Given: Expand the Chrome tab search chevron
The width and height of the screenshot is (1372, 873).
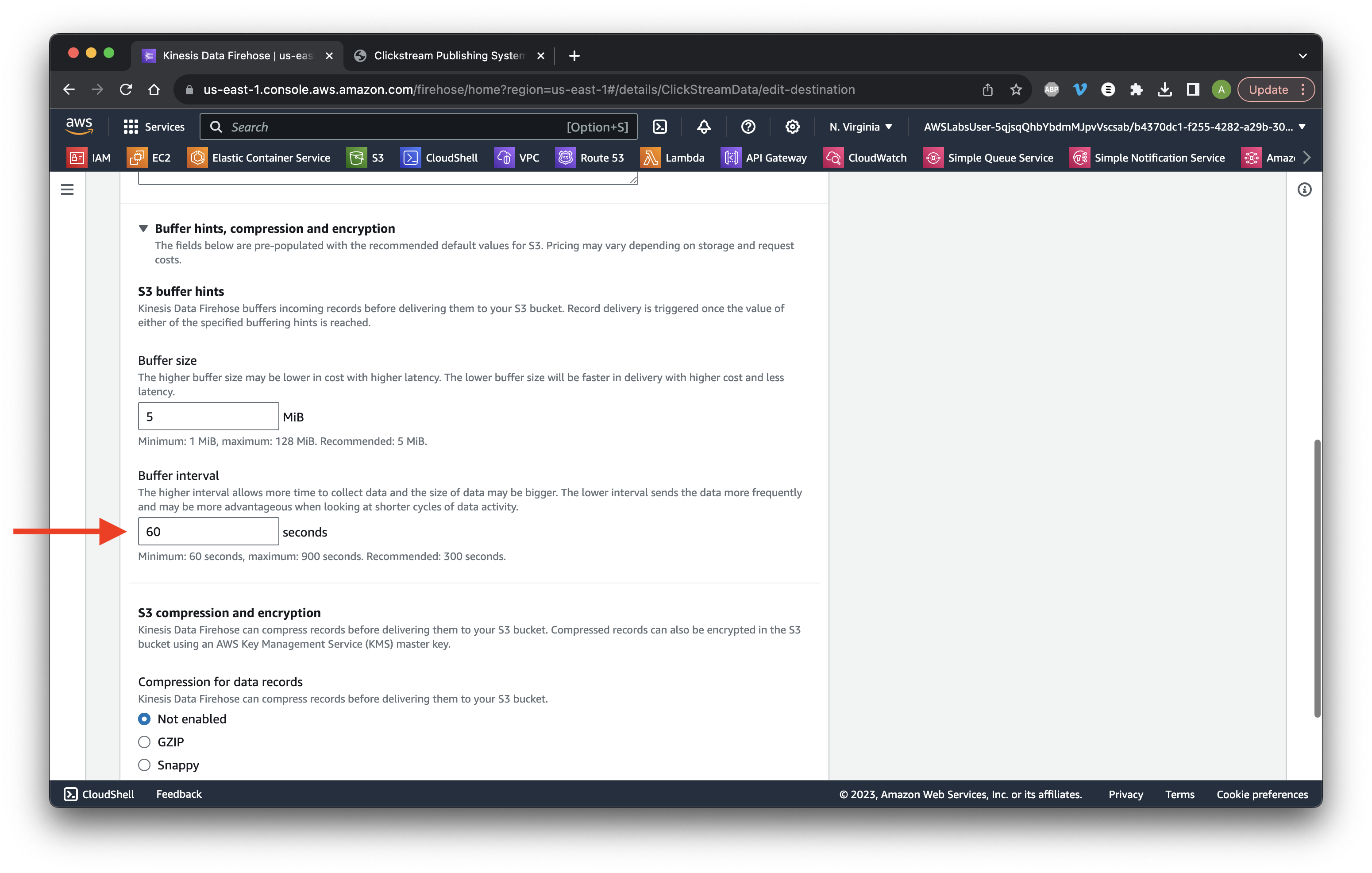Looking at the screenshot, I should point(1303,56).
